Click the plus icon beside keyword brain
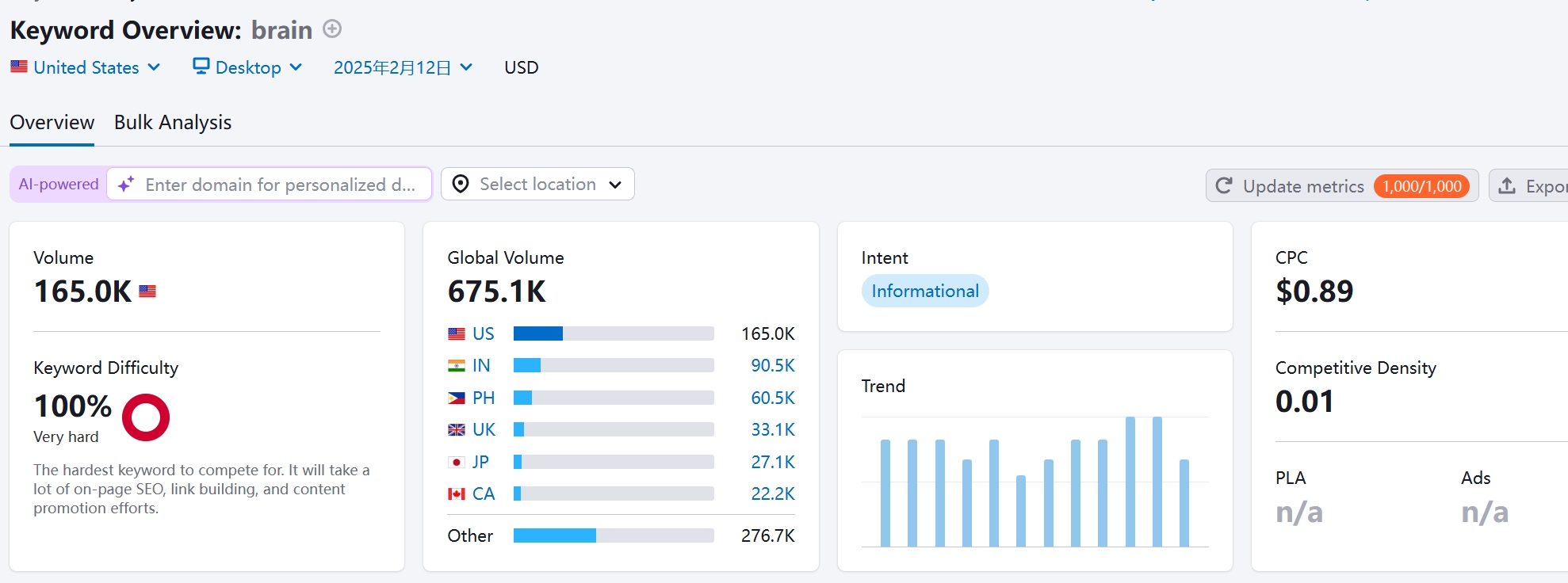The image size is (1568, 583). [332, 29]
